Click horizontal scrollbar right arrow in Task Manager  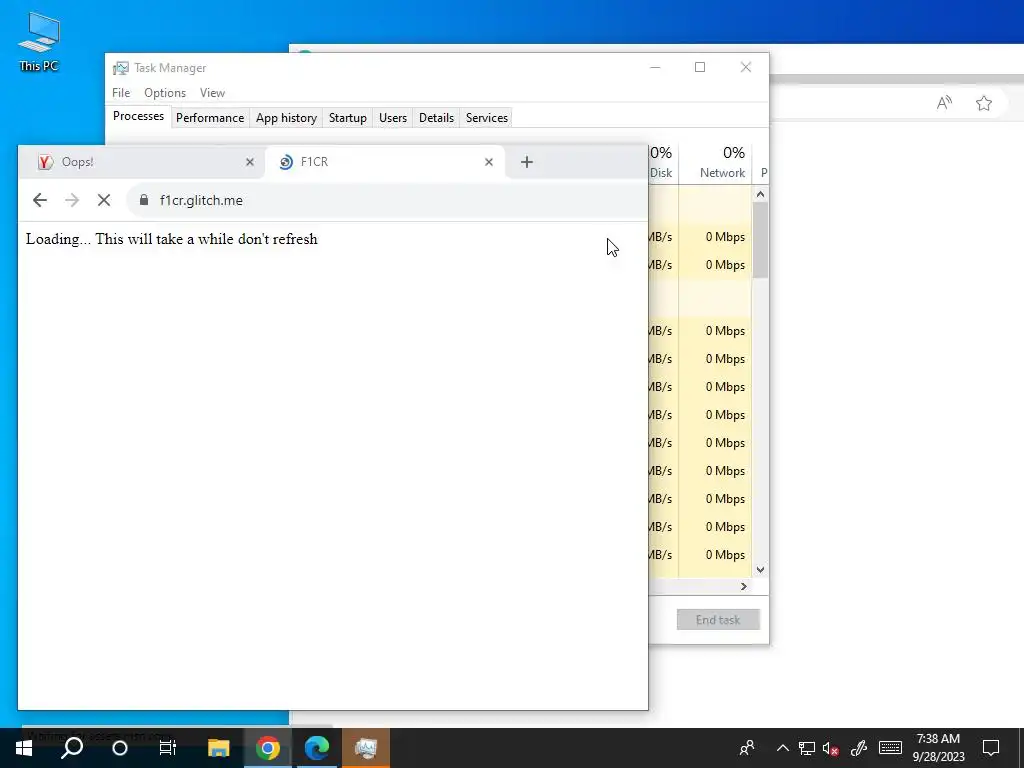pos(744,586)
